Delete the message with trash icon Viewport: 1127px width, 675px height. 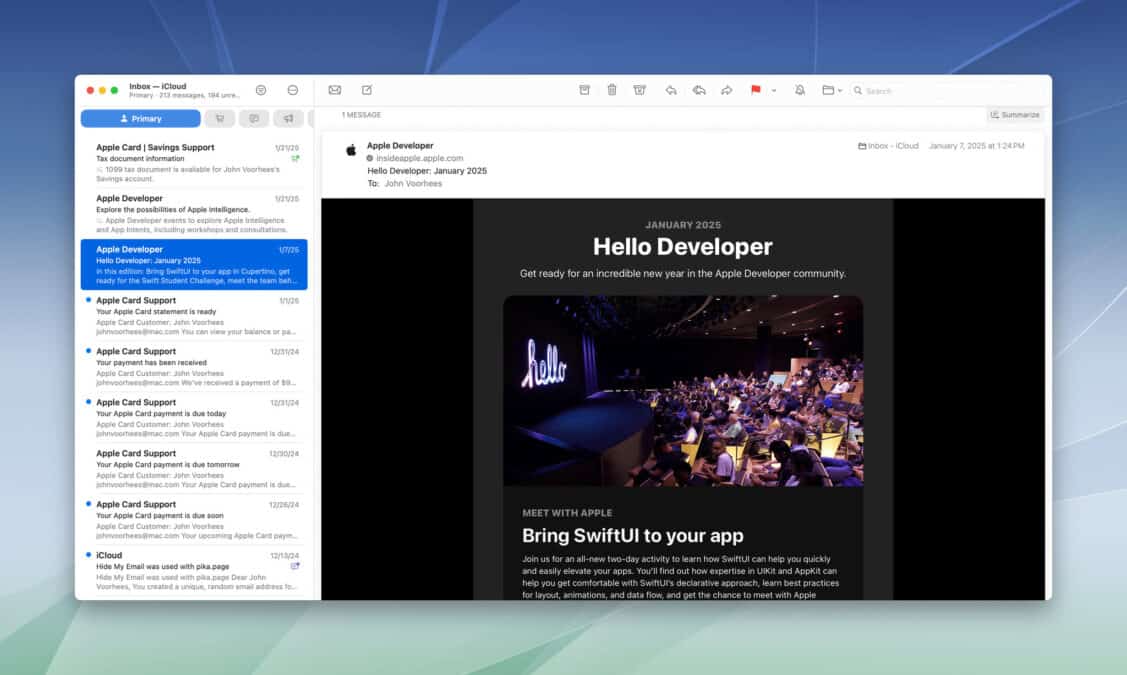pos(612,90)
